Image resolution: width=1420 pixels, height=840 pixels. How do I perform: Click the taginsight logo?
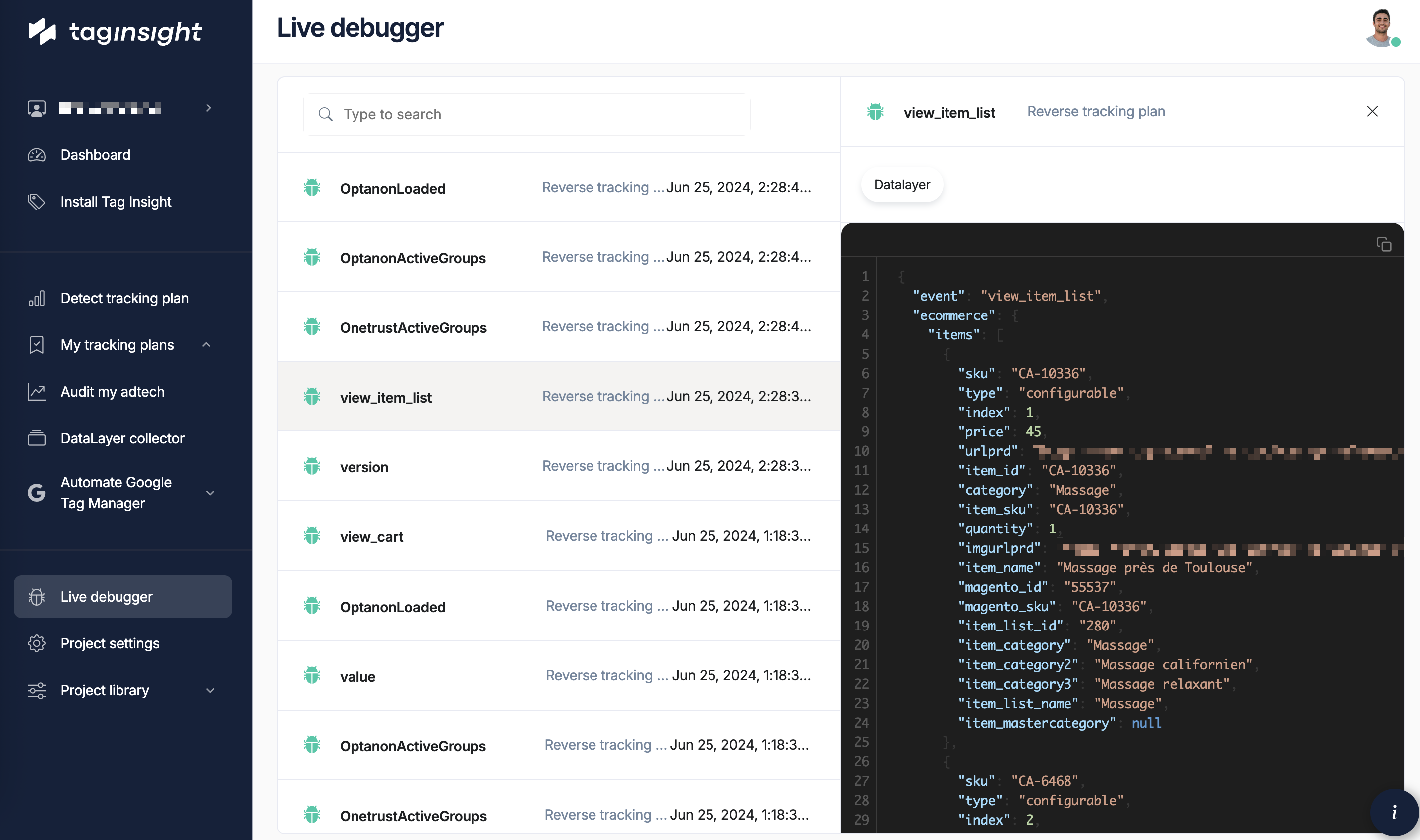114,32
